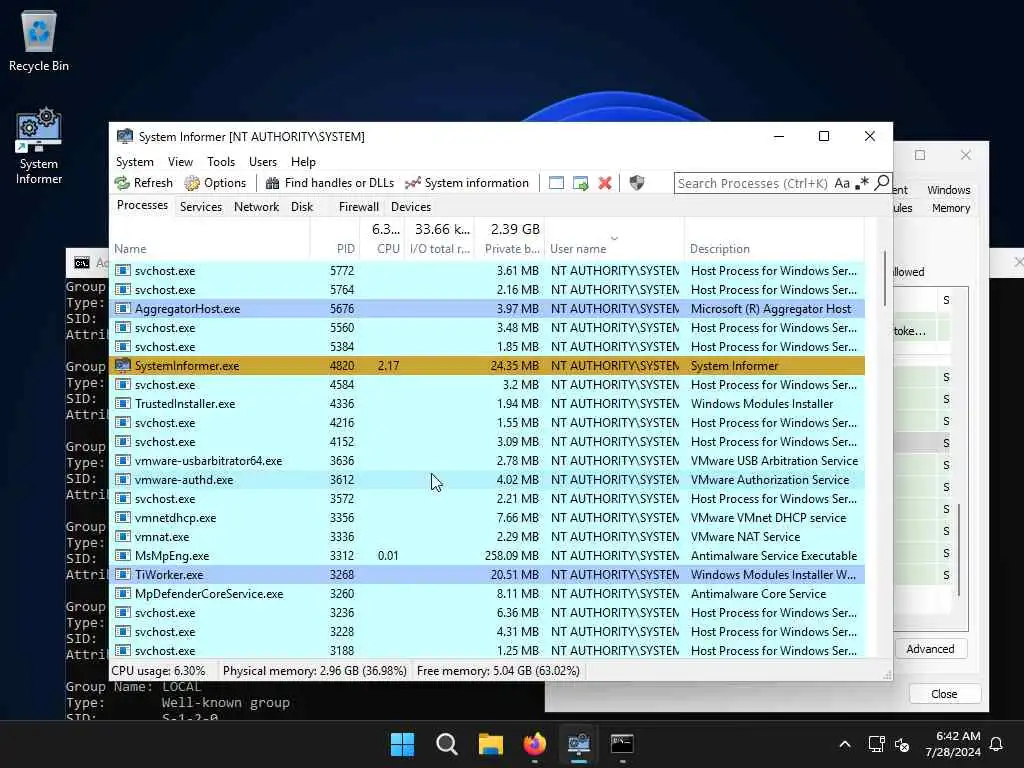Screen dimensions: 1024x768
Task: Switch to the Services tab
Action: [x=200, y=206]
